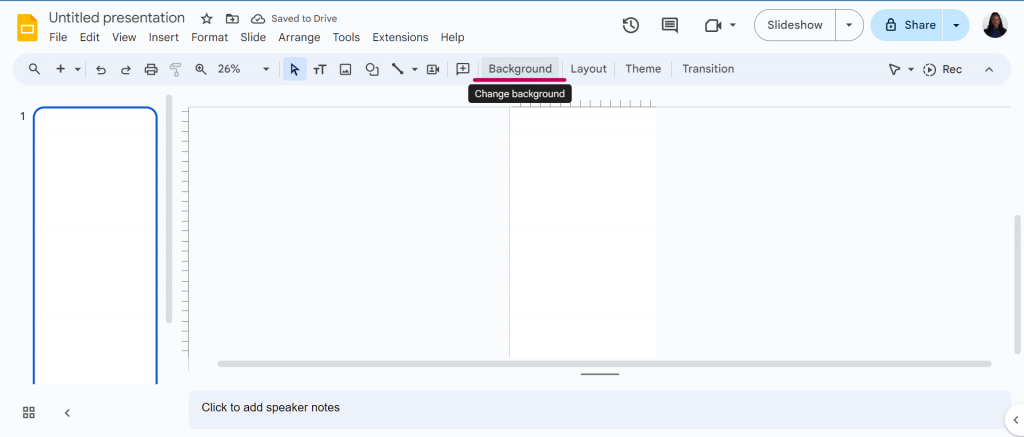1024x437 pixels.
Task: Open the View menu
Action: click(x=124, y=37)
